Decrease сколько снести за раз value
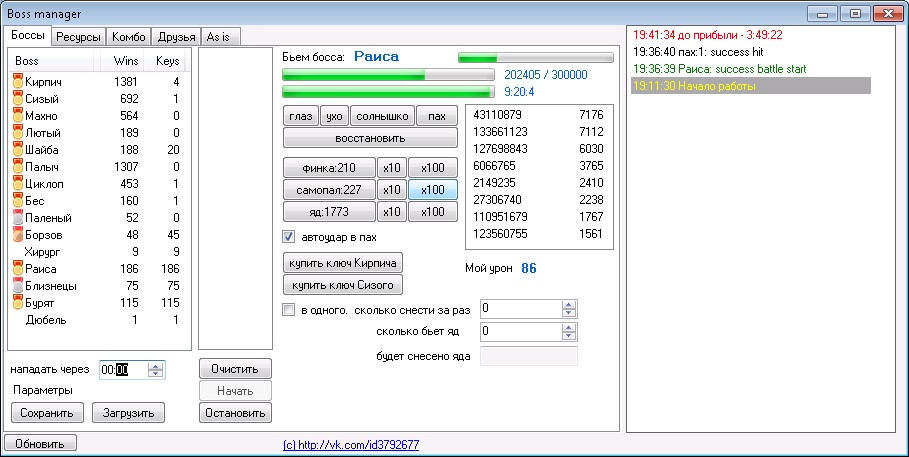The height and width of the screenshot is (457, 909). pyautogui.click(x=569, y=313)
